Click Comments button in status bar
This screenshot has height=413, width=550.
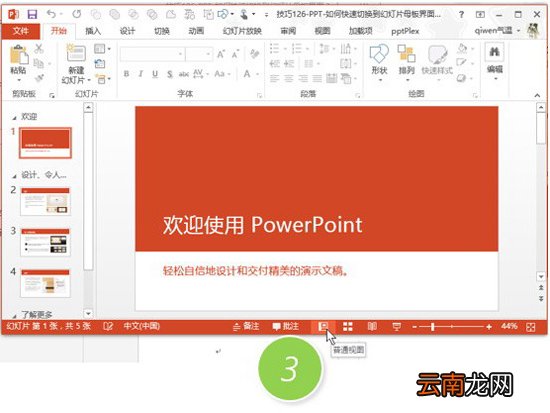click(x=286, y=326)
